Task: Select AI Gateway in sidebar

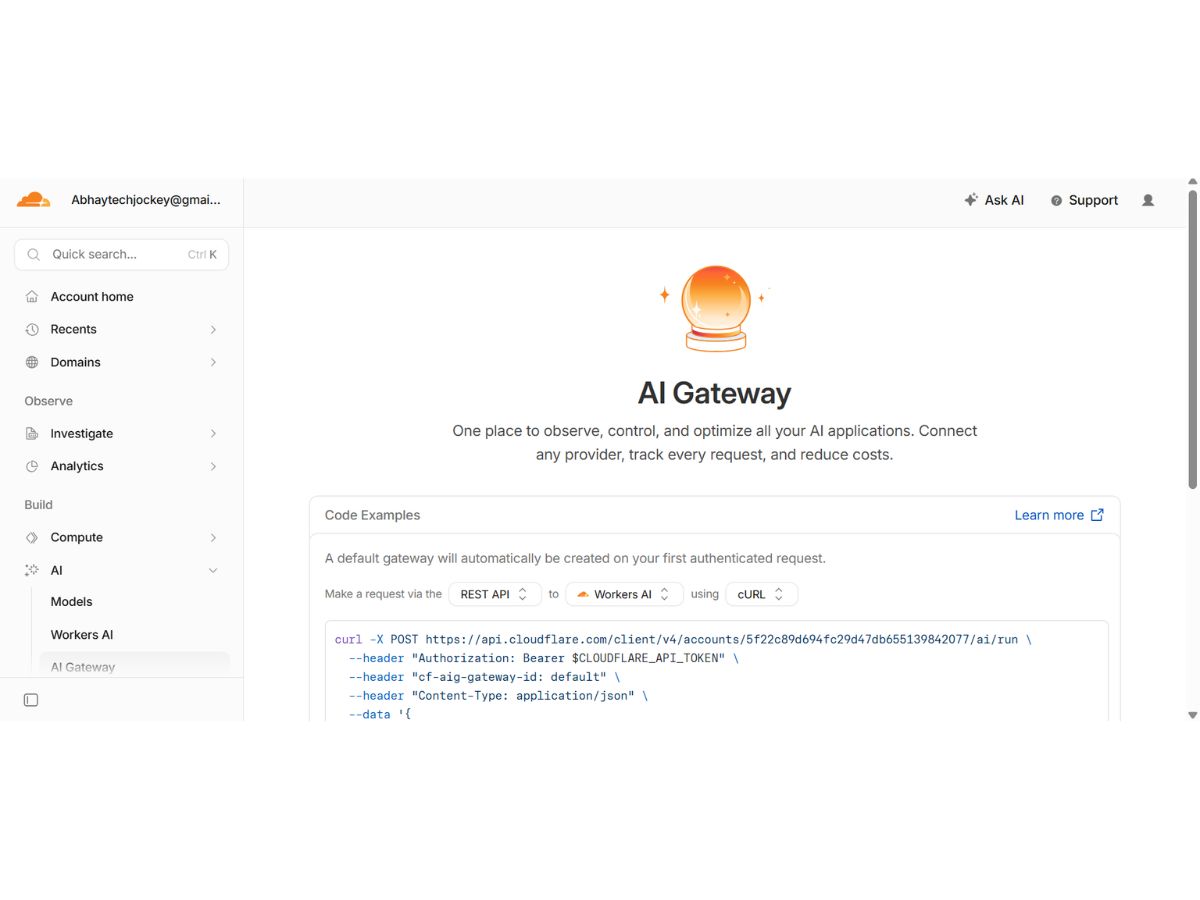Action: [x=134, y=666]
